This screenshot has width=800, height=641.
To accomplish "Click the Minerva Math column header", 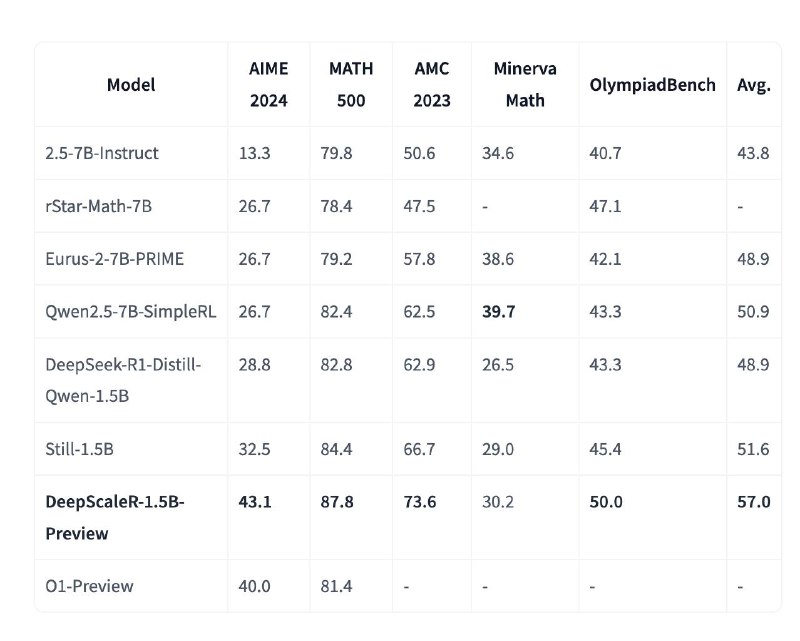I will coord(525,84).
